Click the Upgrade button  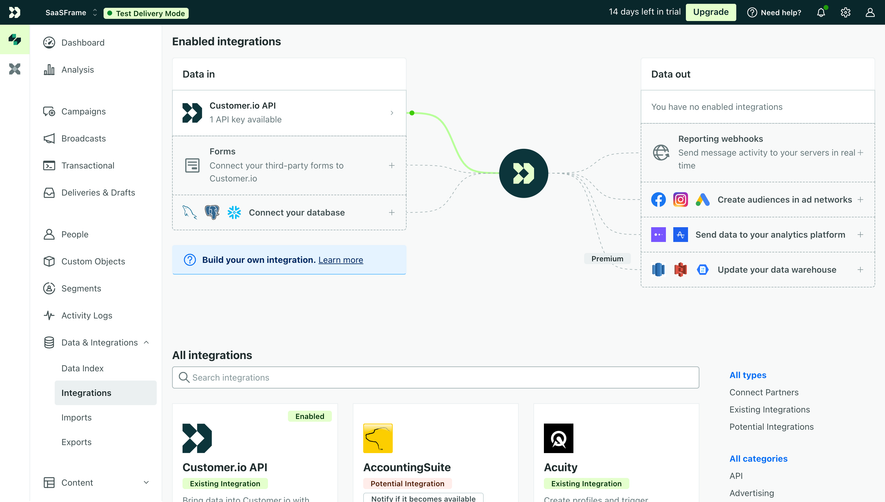711,12
